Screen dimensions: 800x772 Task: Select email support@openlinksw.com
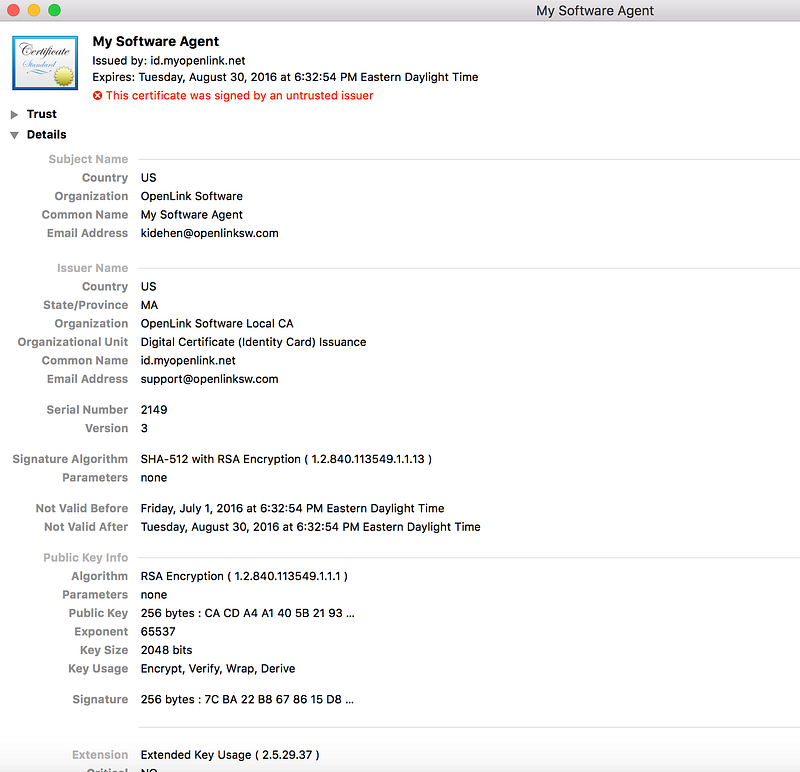point(210,379)
